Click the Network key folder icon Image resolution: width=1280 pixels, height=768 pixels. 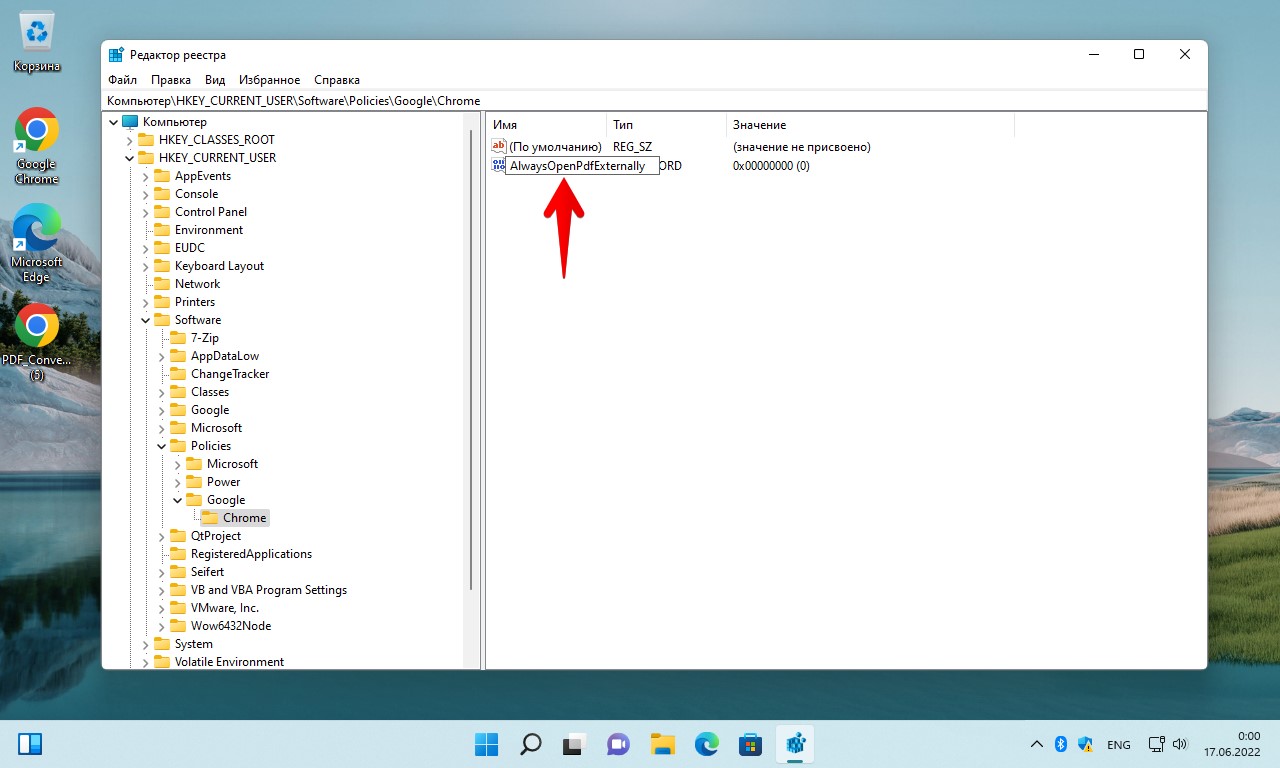click(162, 284)
